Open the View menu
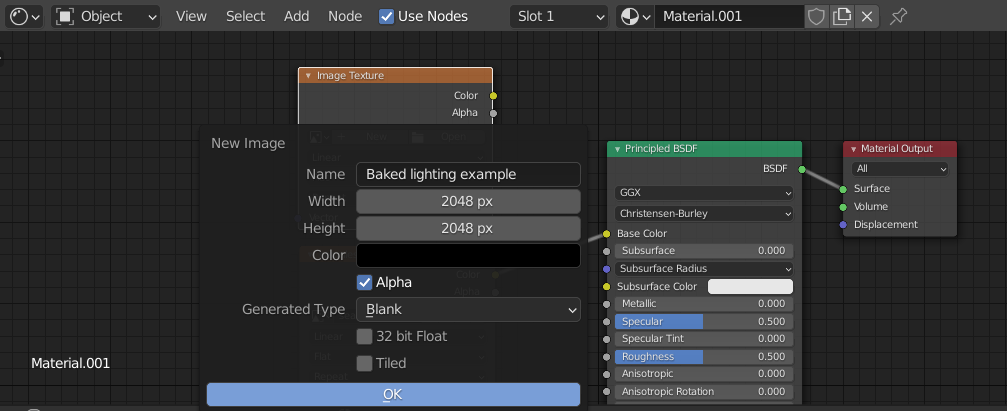The width and height of the screenshot is (1007, 411). click(x=191, y=16)
